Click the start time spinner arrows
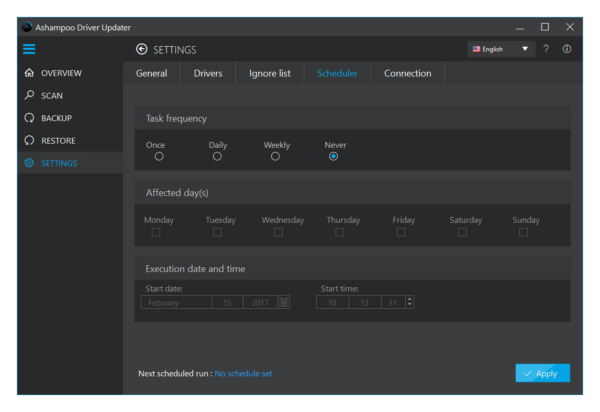Viewport: 600px width, 412px height. click(x=409, y=302)
